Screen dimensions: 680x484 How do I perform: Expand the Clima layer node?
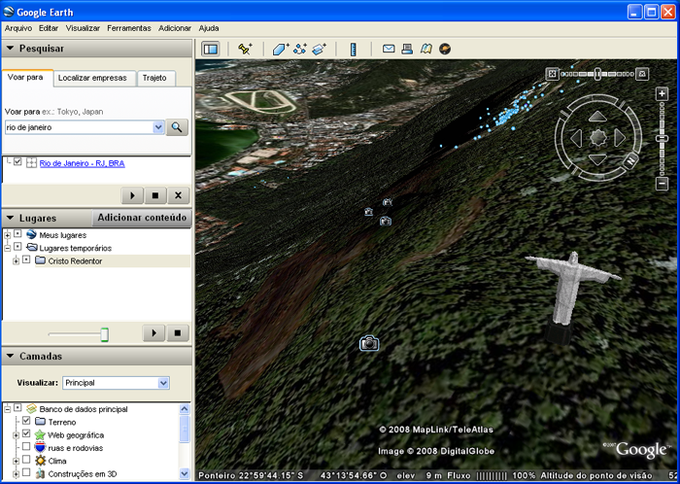click(16, 461)
